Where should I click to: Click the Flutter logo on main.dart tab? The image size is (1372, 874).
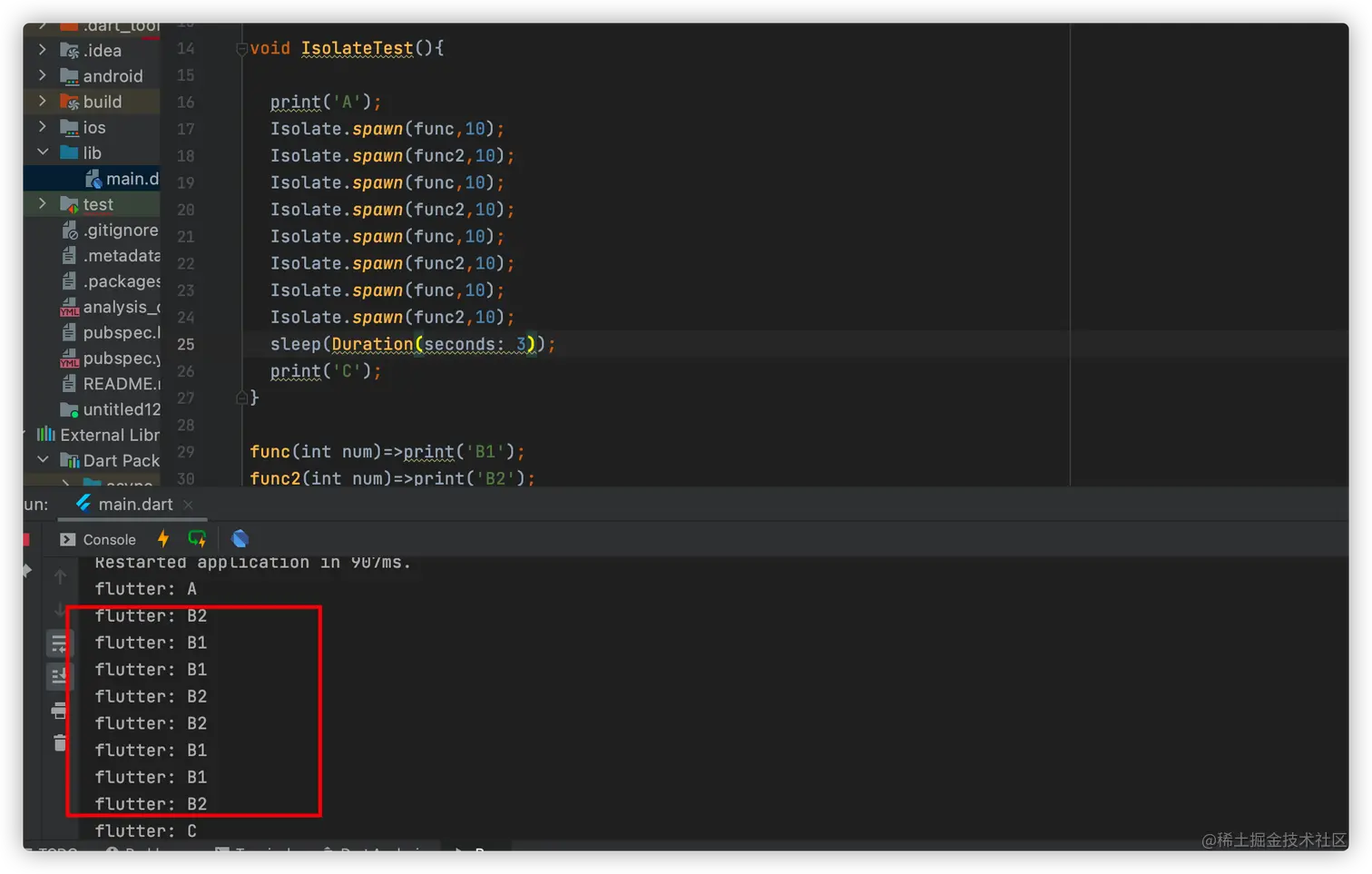(x=83, y=503)
